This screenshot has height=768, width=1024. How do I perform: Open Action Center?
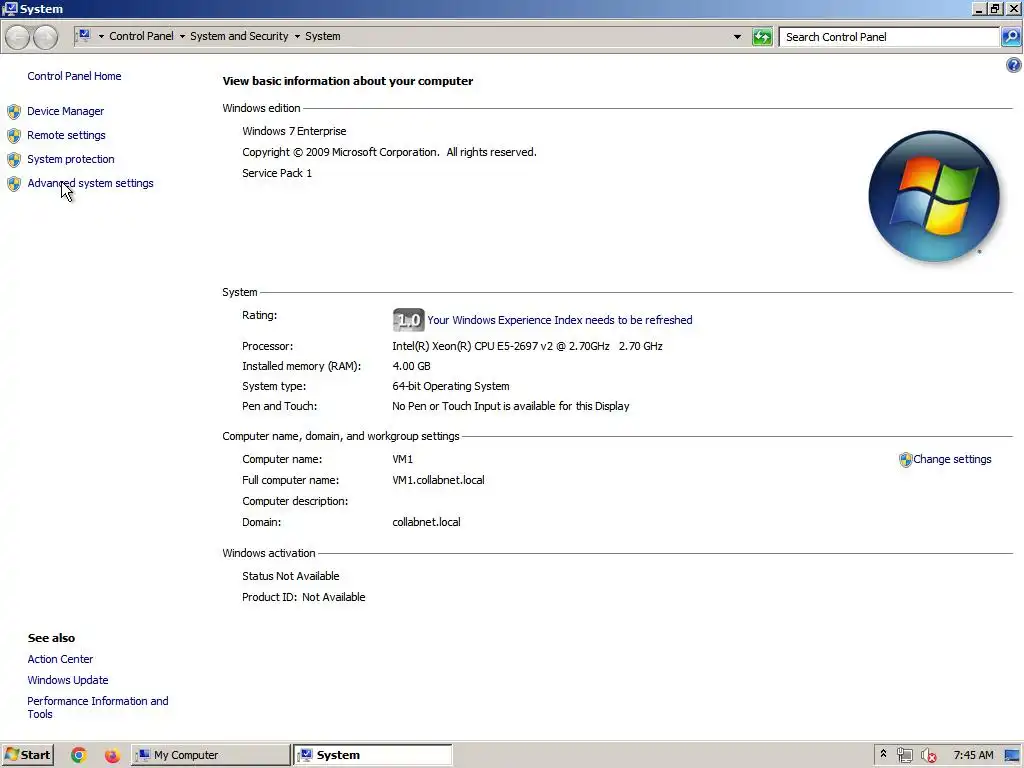point(60,659)
